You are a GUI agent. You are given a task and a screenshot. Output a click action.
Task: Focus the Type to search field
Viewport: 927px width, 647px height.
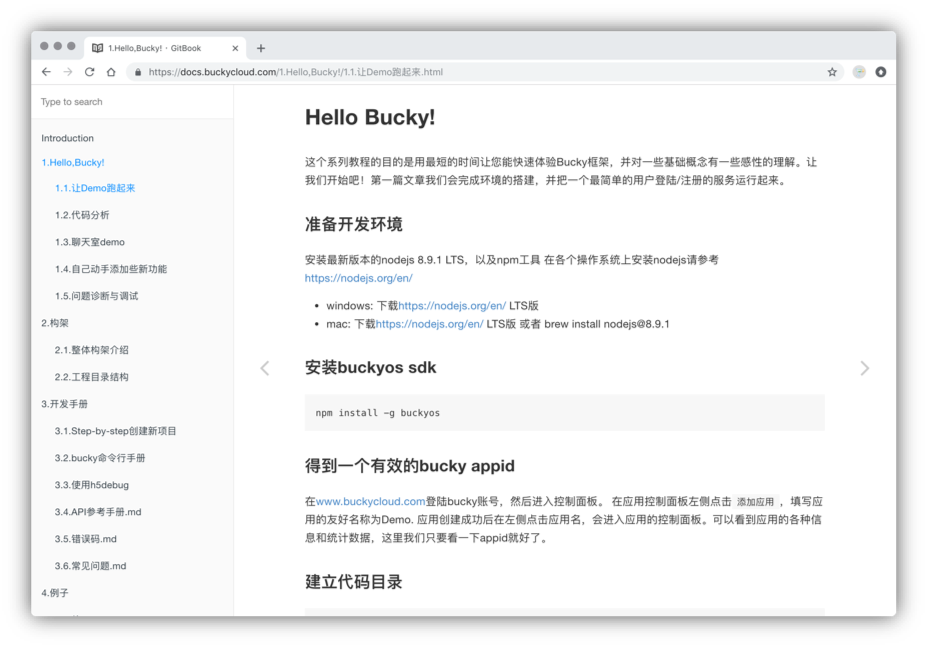click(x=132, y=102)
